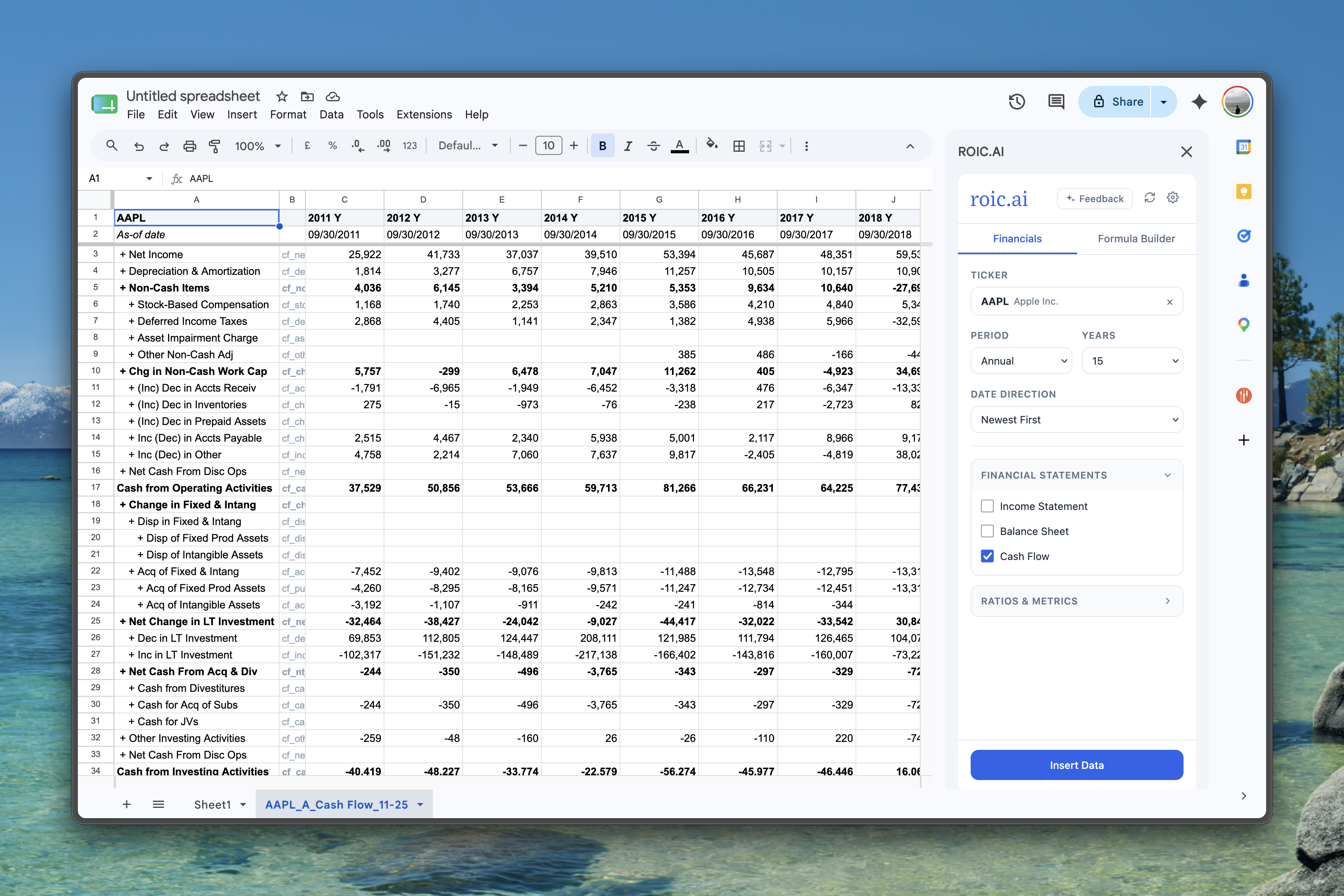The height and width of the screenshot is (896, 1344).
Task: Decrease decimal places
Action: 358,146
